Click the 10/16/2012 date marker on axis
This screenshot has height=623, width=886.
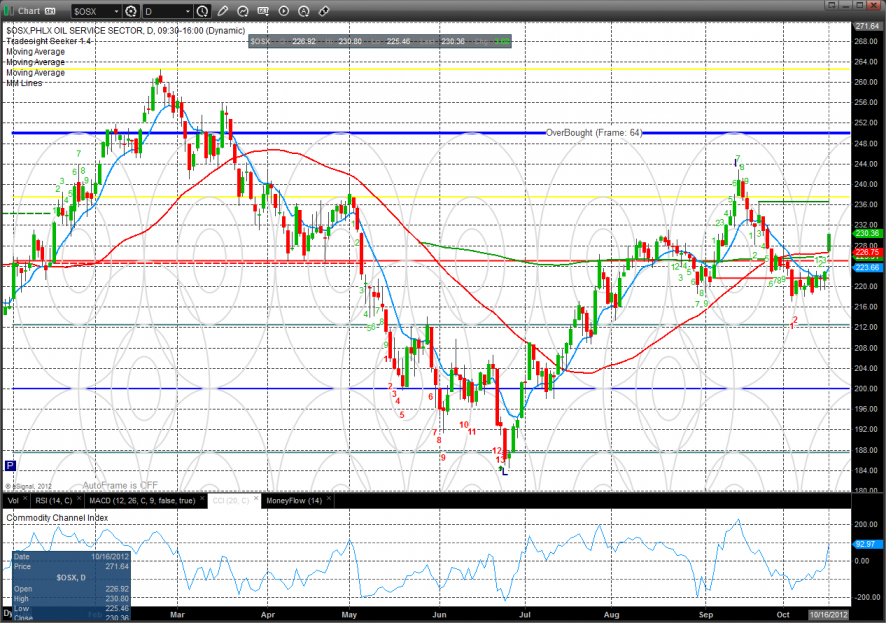pyautogui.click(x=828, y=615)
